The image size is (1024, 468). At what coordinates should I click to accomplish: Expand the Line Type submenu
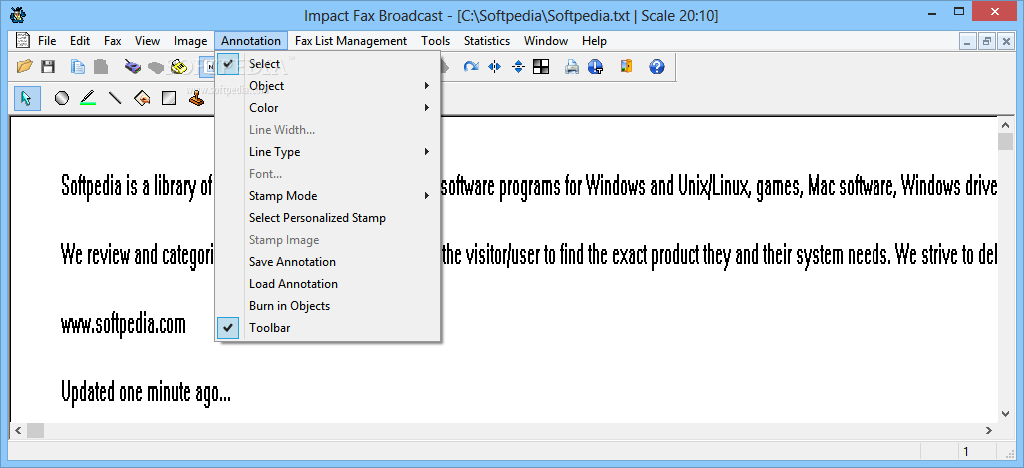(328, 151)
